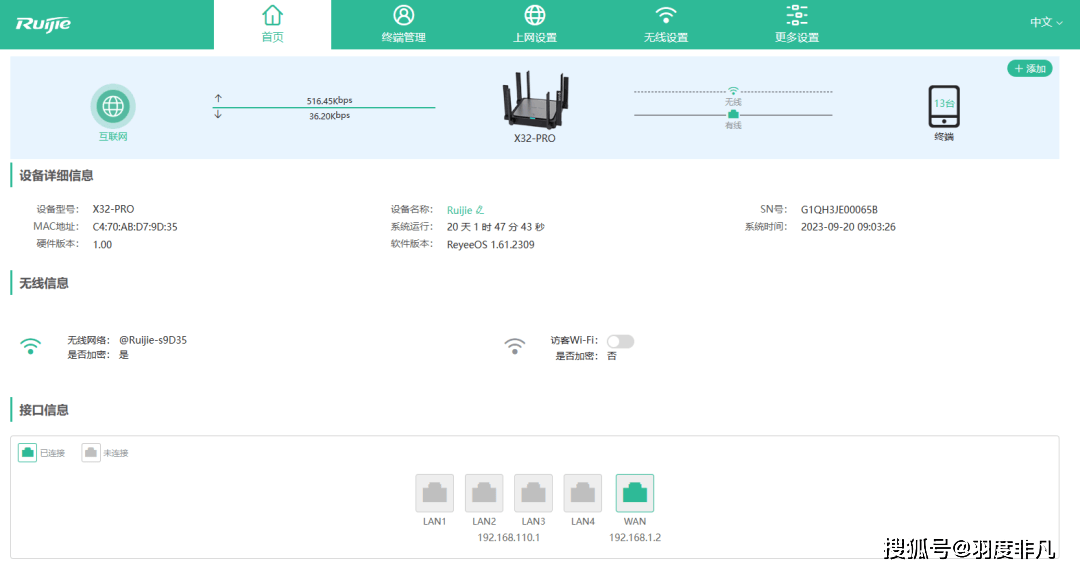Image resolution: width=1080 pixels, height=572 pixels.
Task: Go to the 无线设置 tab
Action: click(x=666, y=25)
